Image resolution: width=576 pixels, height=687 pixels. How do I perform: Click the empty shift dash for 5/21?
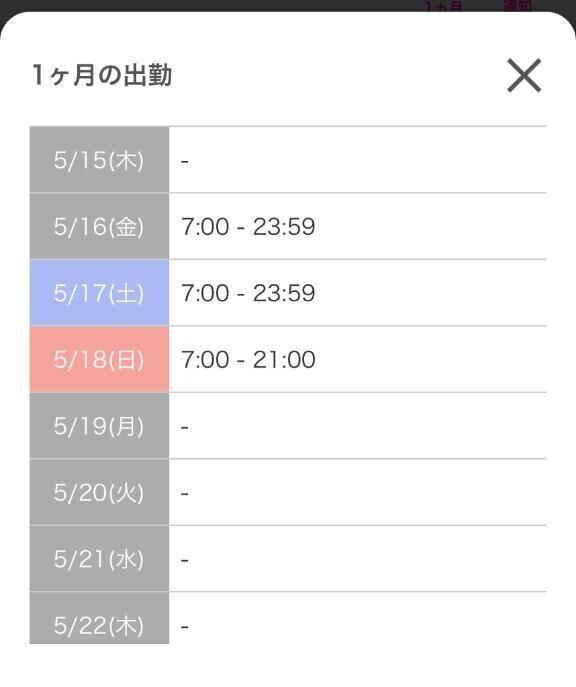coord(185,560)
